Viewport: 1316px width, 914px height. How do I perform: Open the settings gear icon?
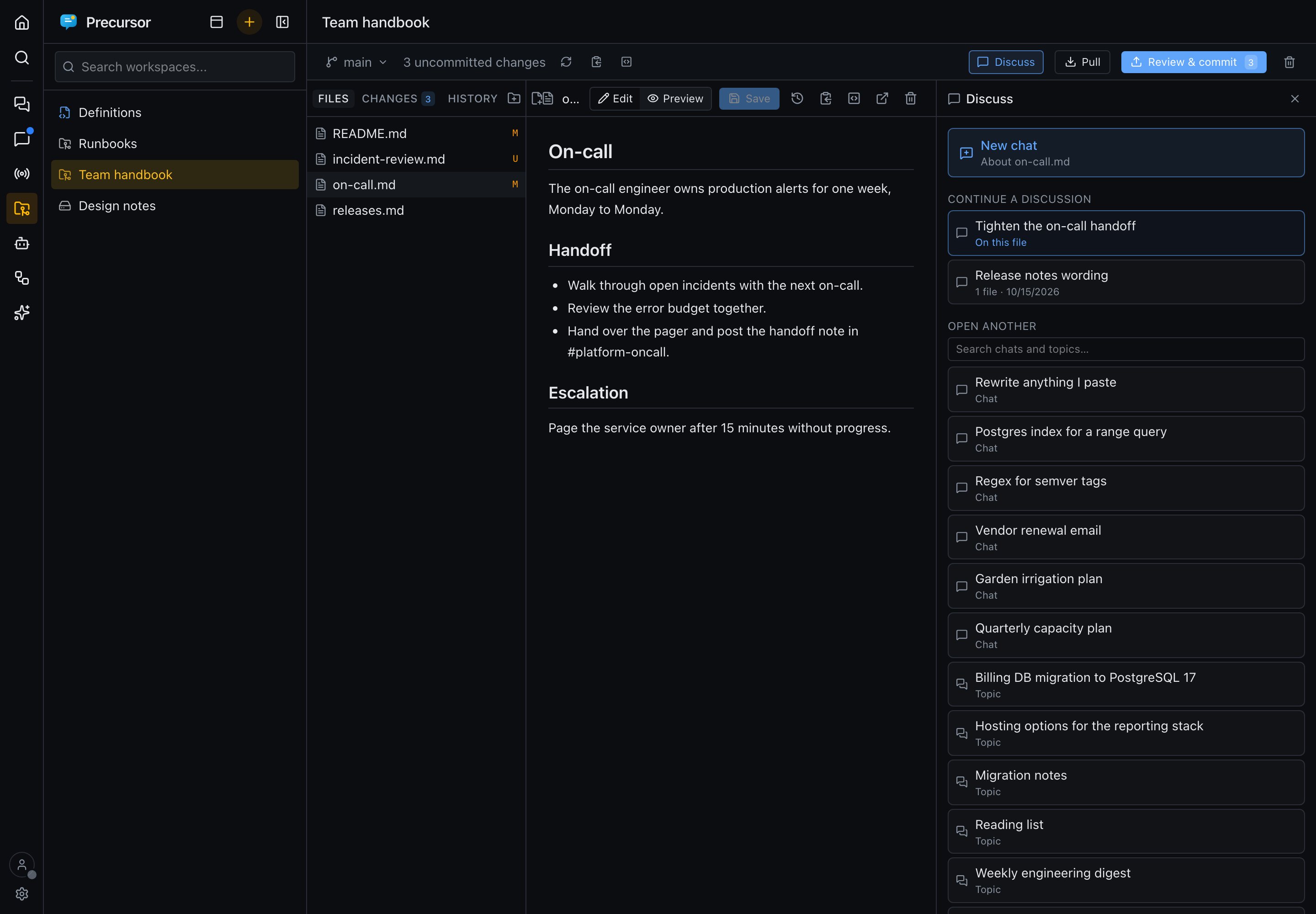(22, 894)
